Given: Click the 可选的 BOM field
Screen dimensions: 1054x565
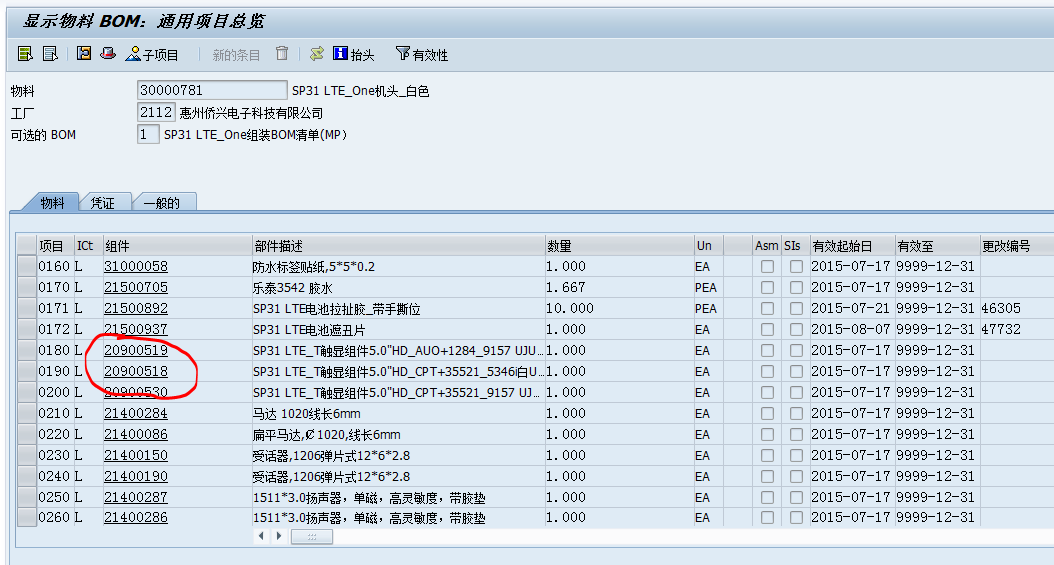Looking at the screenshot, I should (x=148, y=134).
